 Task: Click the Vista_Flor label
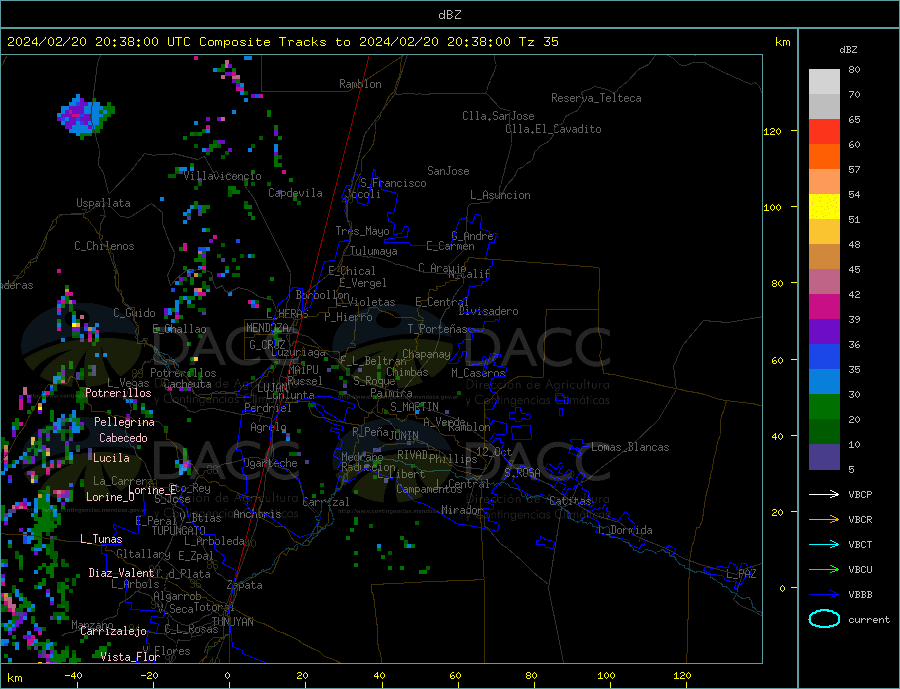click(130, 657)
